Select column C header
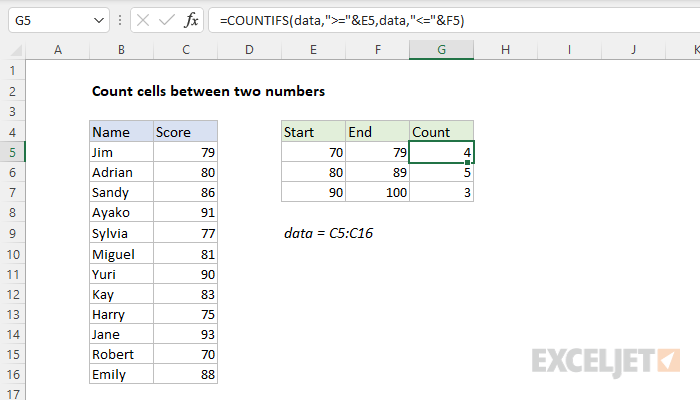700x400 pixels. click(186, 50)
